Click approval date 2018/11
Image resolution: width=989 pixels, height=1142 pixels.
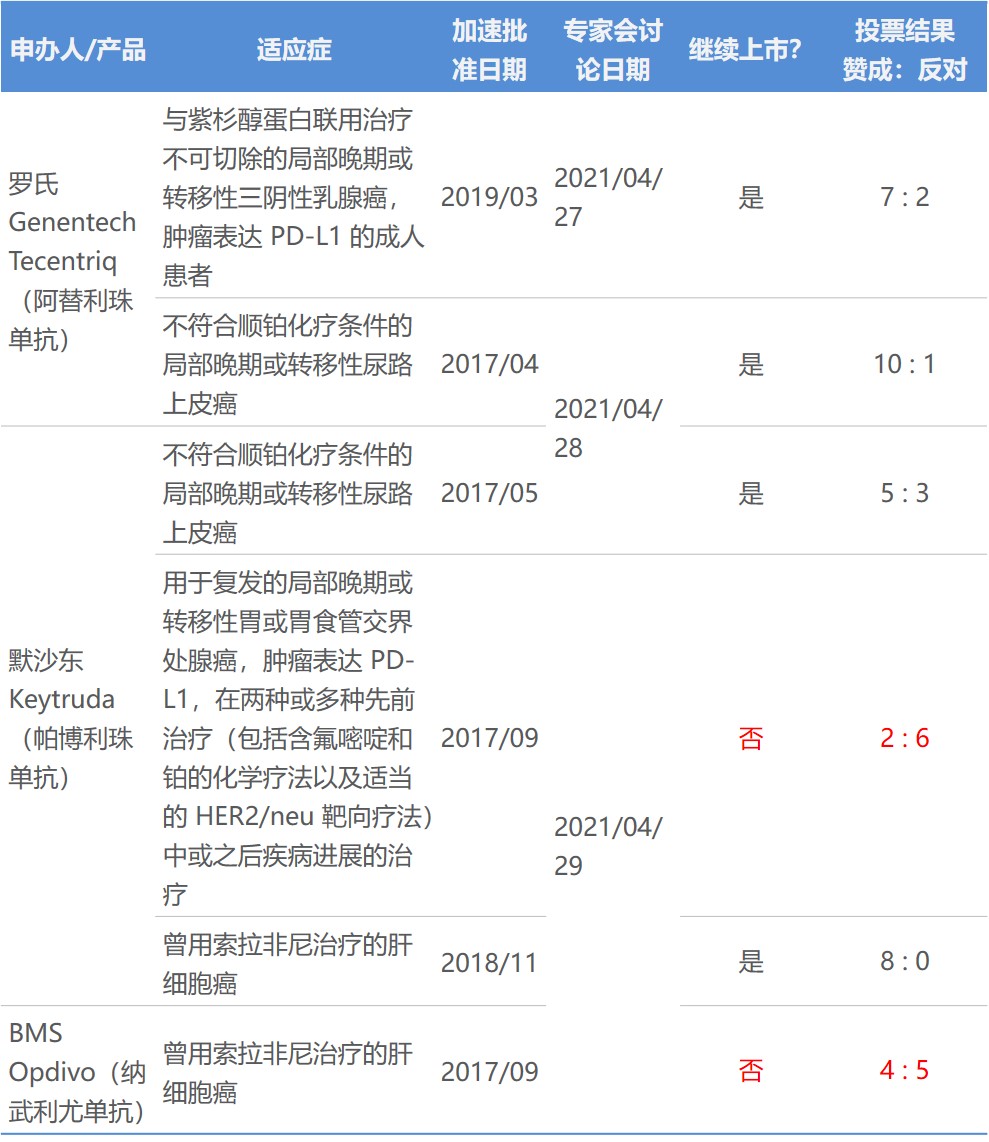pos(489,962)
